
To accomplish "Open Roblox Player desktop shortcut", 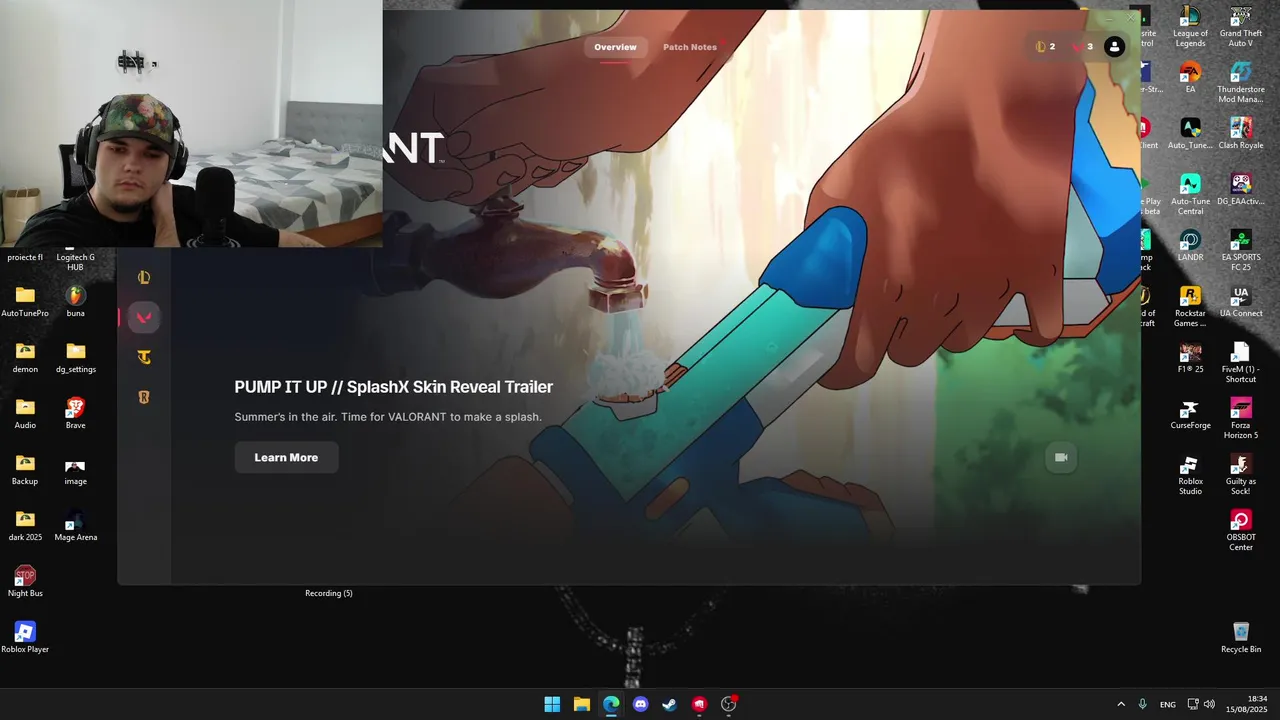I will click(25, 637).
